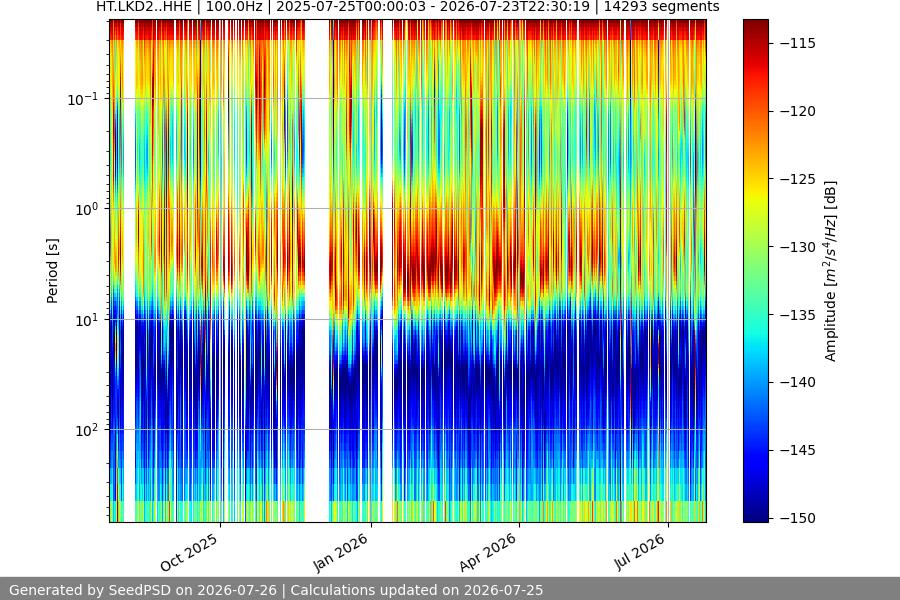The height and width of the screenshot is (600, 900).
Task: Click the 'Apr 2026' date axis label
Action: click(x=488, y=552)
